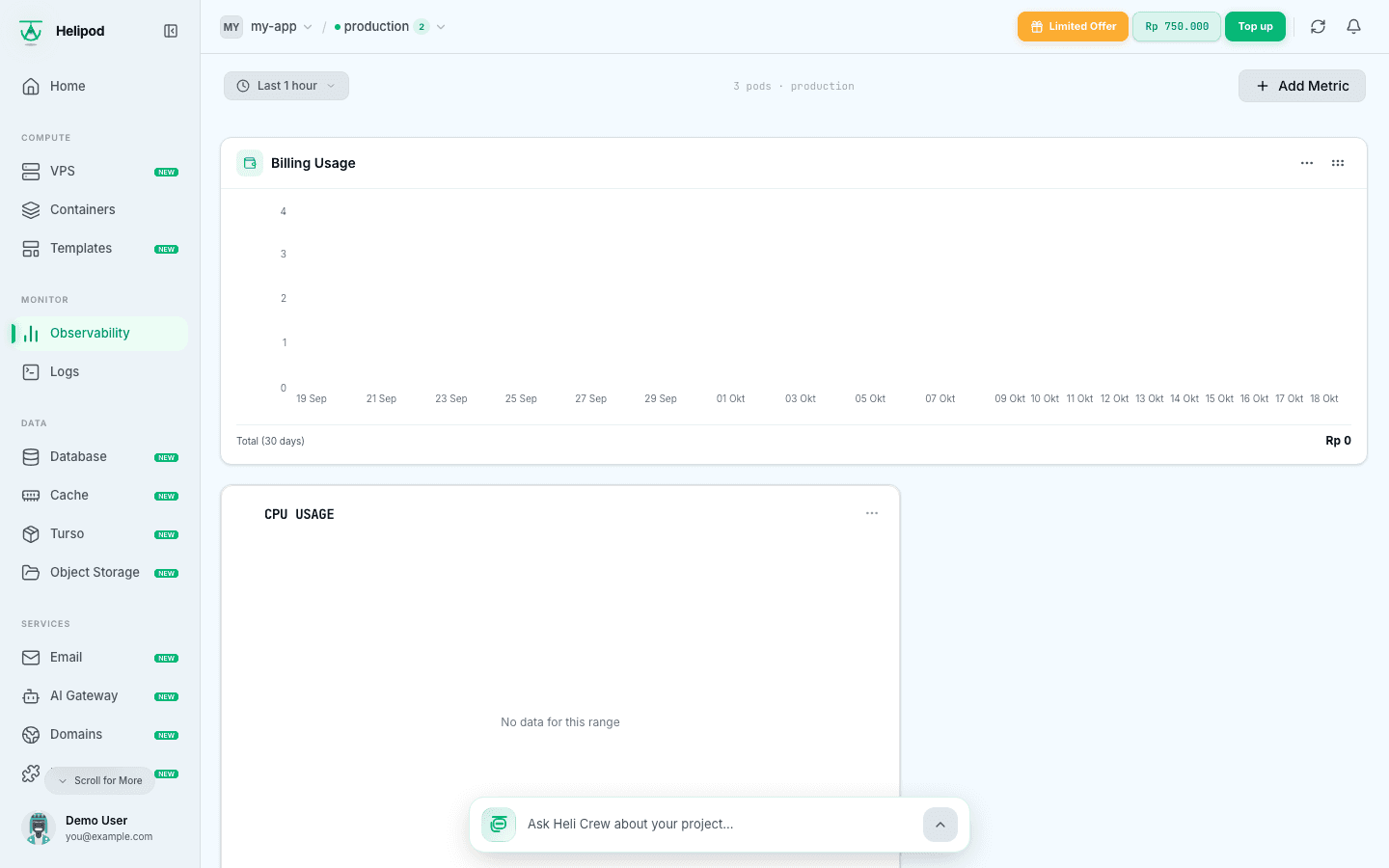The width and height of the screenshot is (1389, 868).
Task: Click the Ask Heli Crew input field
Action: click(x=720, y=825)
